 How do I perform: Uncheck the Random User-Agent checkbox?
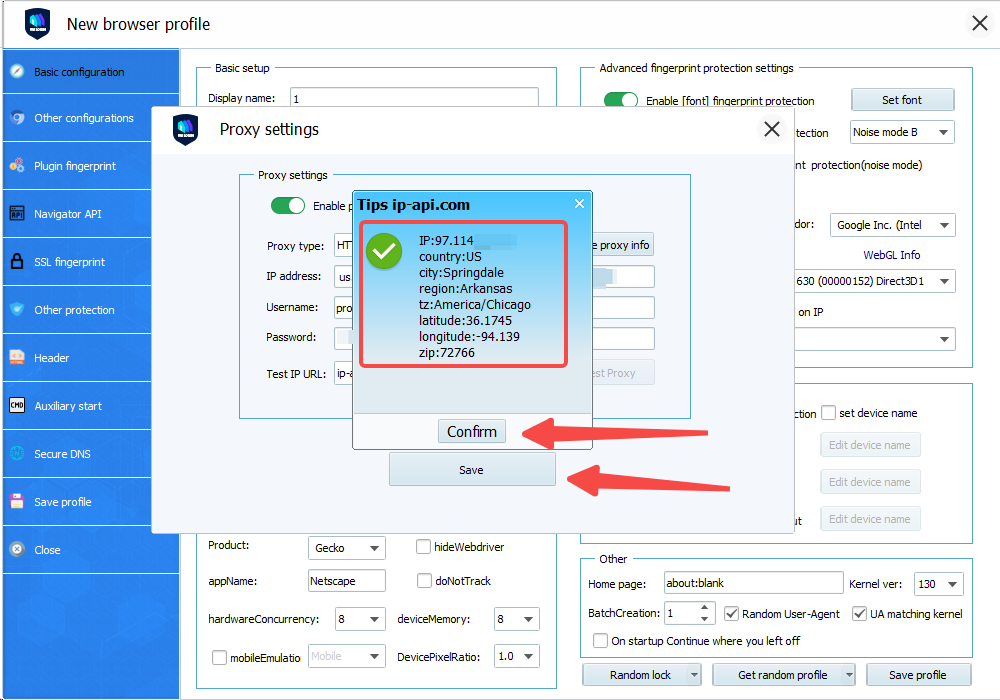(732, 613)
